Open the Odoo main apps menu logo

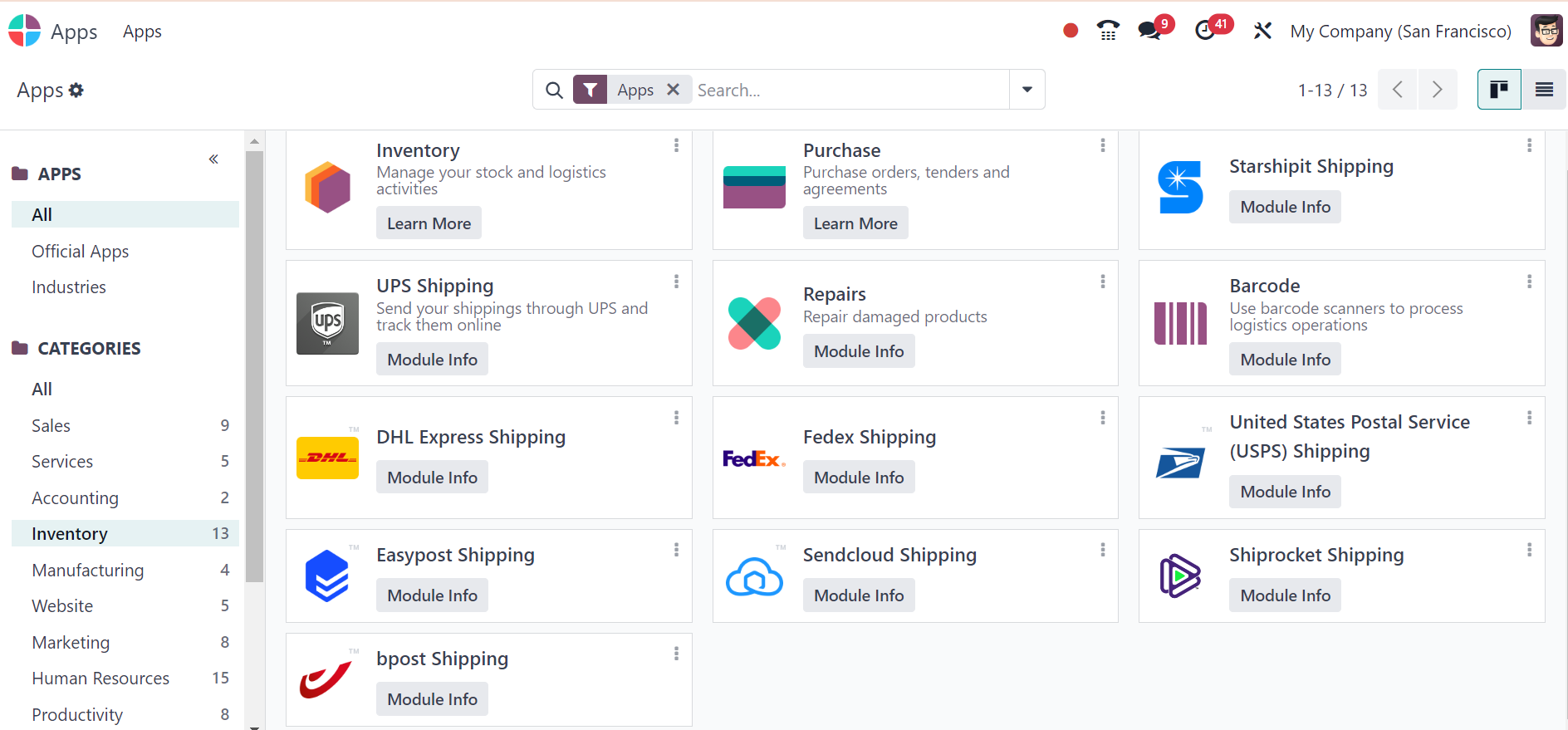[24, 31]
